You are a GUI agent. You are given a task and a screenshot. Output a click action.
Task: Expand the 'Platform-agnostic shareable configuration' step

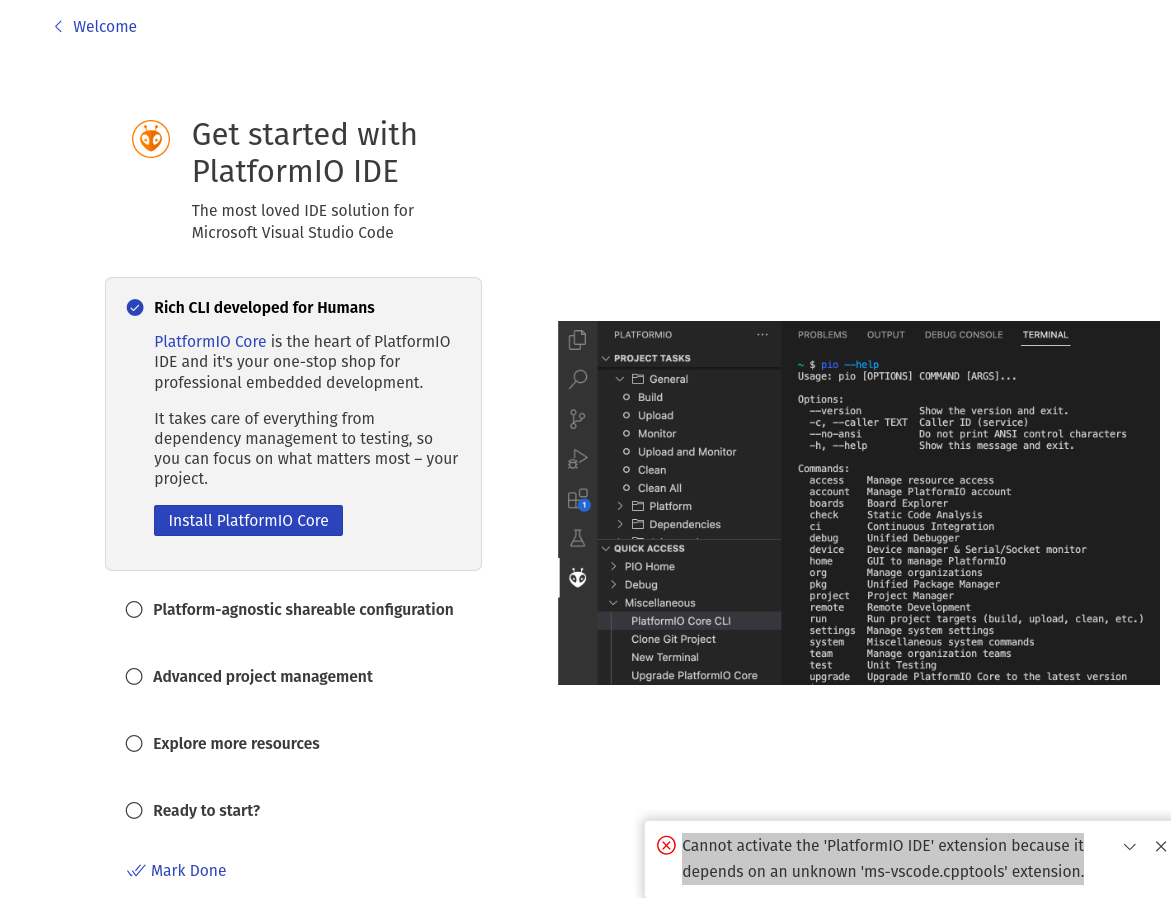303,610
